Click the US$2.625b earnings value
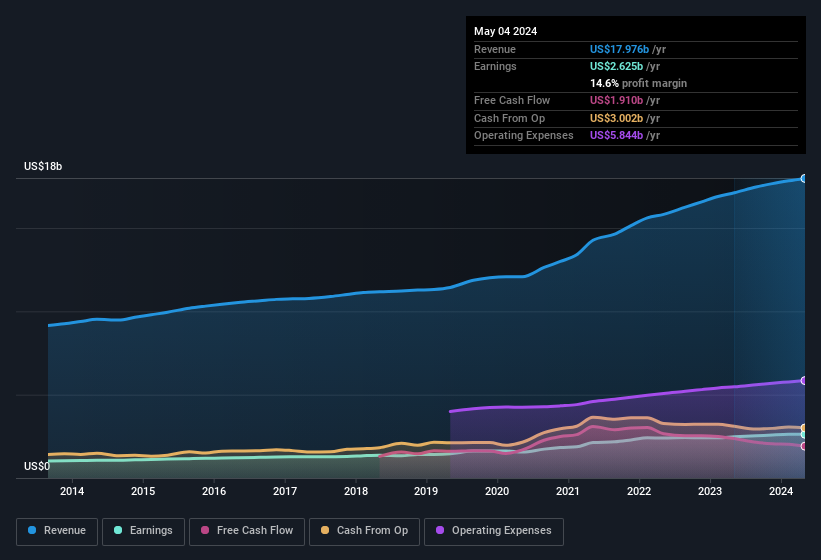Viewport: 821px width, 560px height. (616, 66)
